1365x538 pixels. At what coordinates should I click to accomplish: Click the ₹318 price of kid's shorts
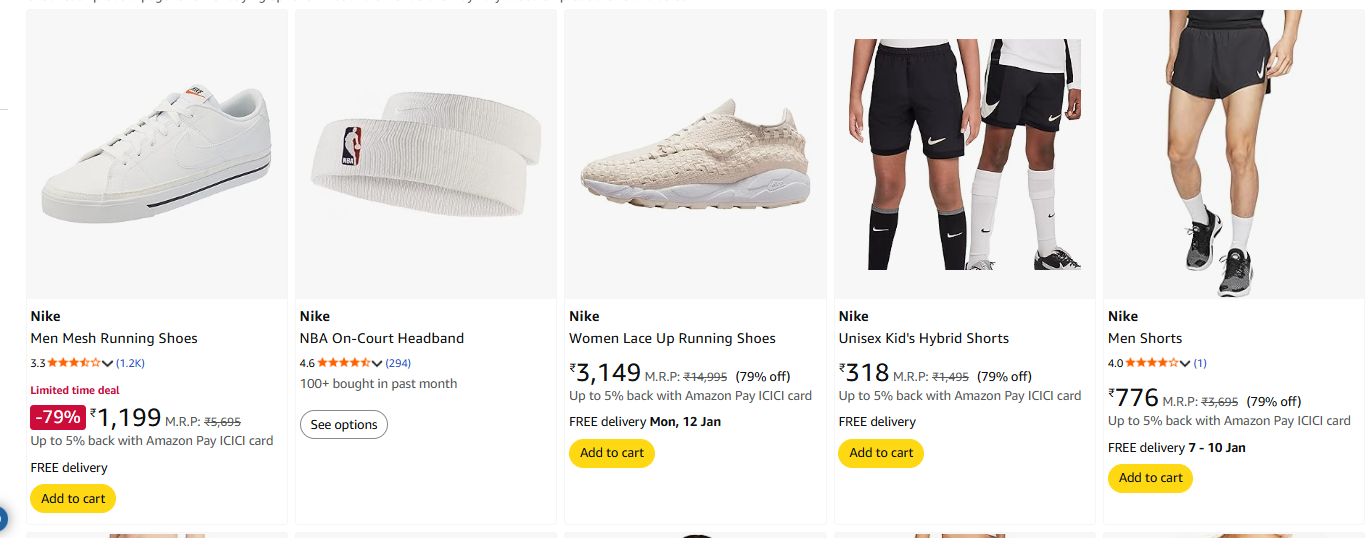pos(865,374)
